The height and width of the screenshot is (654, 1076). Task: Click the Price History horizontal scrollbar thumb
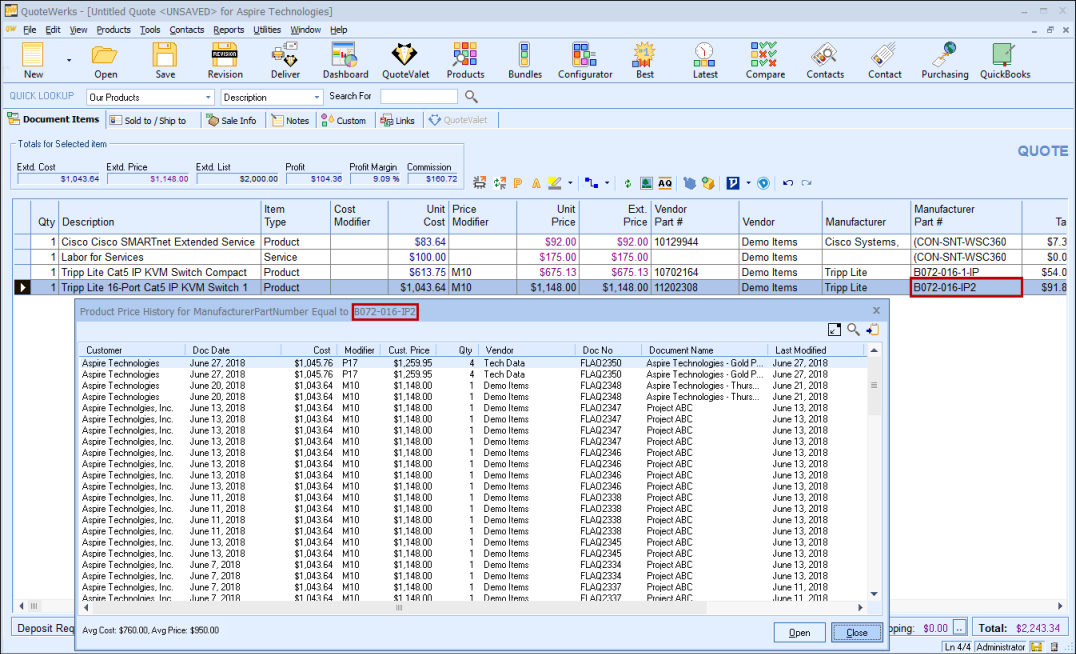click(399, 607)
